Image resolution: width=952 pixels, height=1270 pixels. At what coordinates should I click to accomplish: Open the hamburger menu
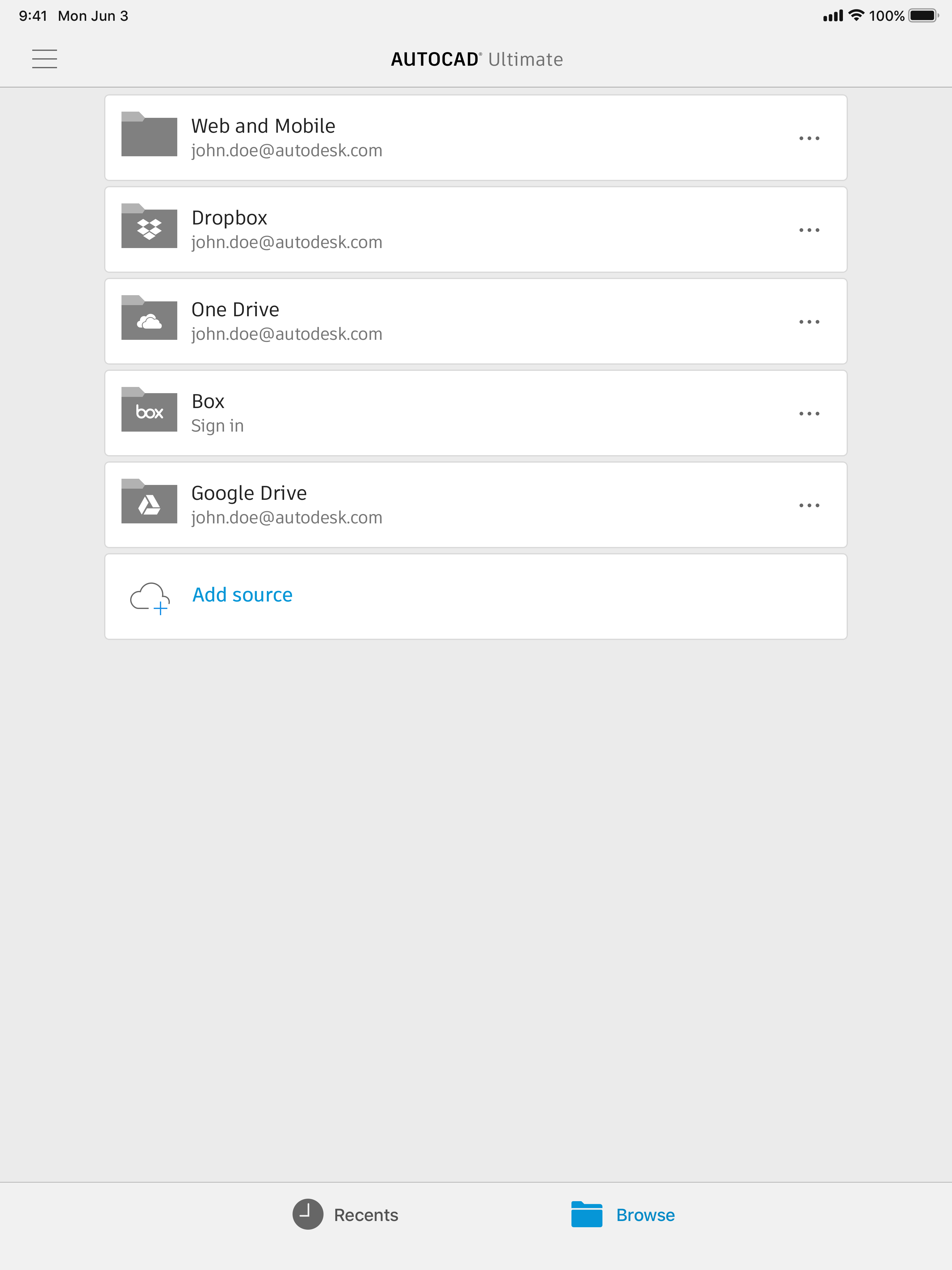coord(44,59)
